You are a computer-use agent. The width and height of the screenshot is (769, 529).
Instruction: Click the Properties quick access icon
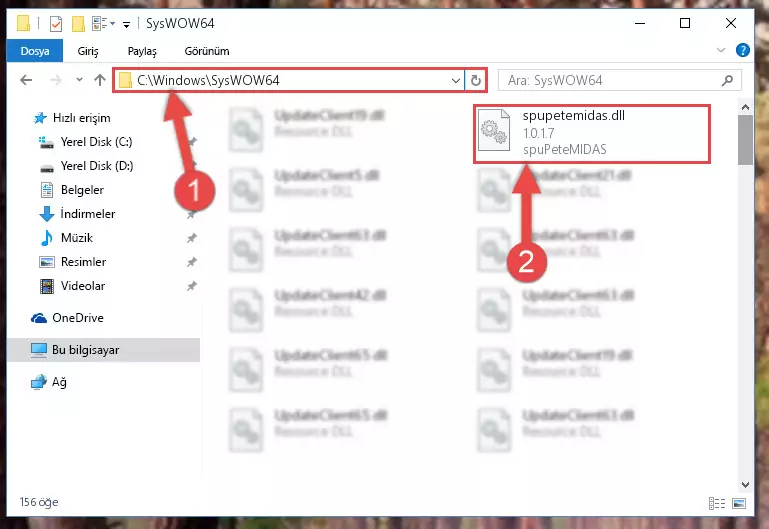56,24
